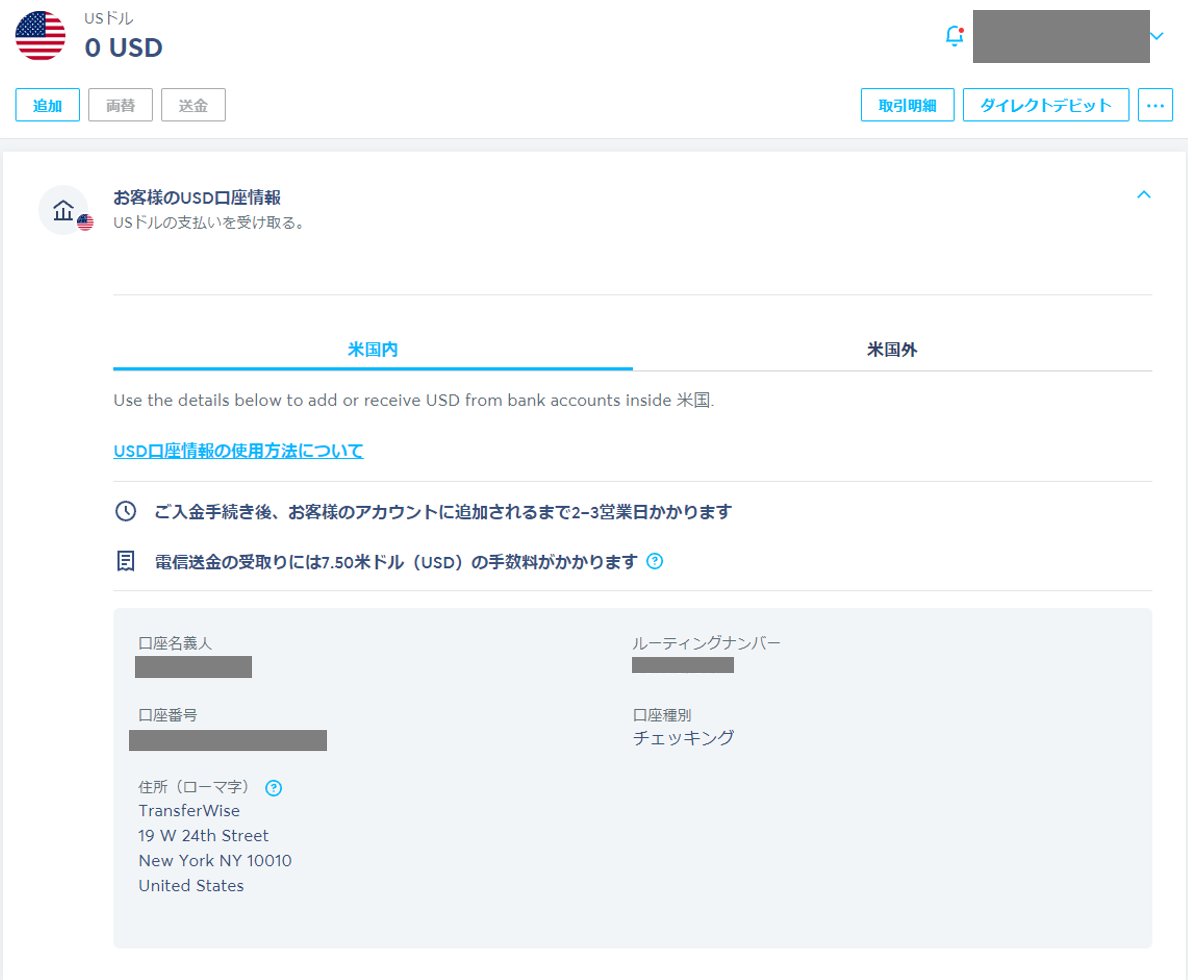Click the United States address line
This screenshot has width=1188, height=980.
pyautogui.click(x=191, y=886)
